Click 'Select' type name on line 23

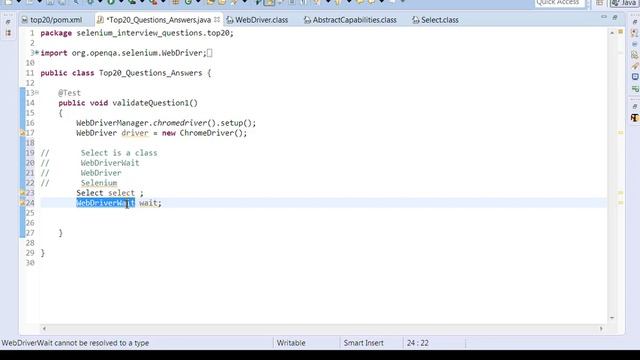click(90, 193)
